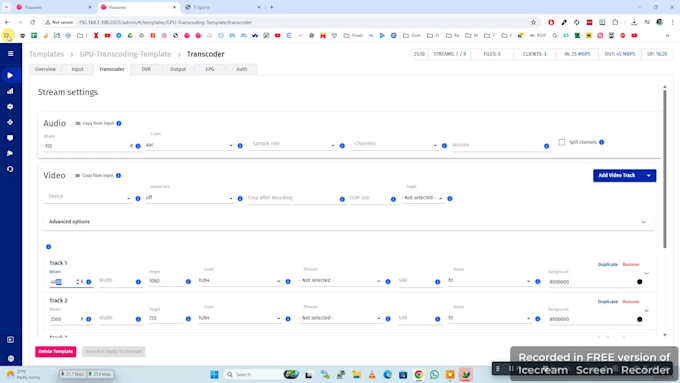Open the Deinterlace dropdown
This screenshot has height=383, width=680.
189,198
